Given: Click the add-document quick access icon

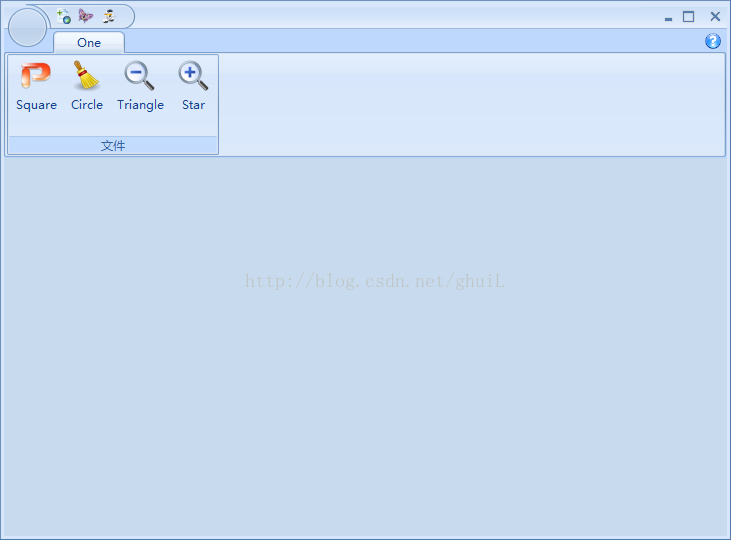Looking at the screenshot, I should [64, 16].
